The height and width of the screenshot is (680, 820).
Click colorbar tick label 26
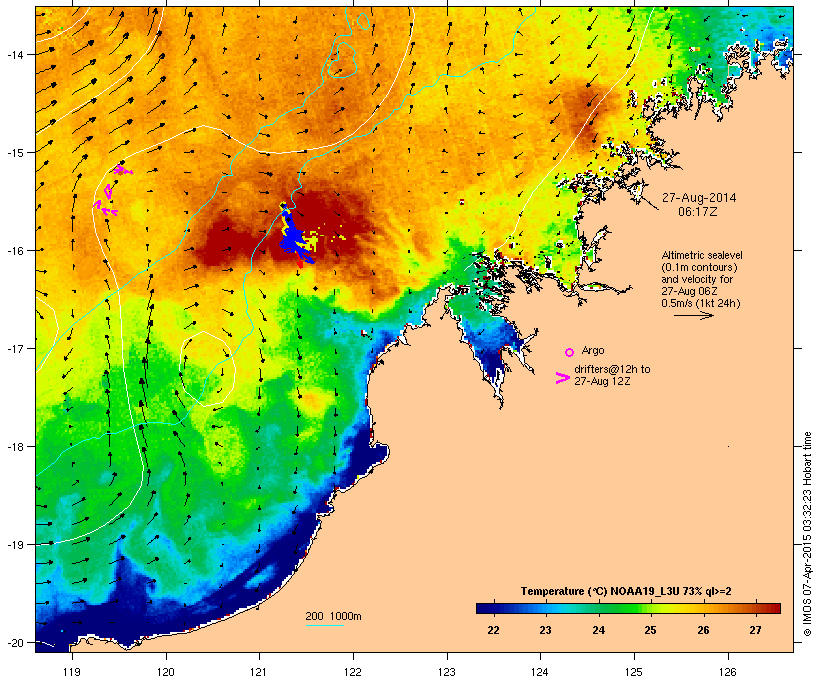(703, 630)
